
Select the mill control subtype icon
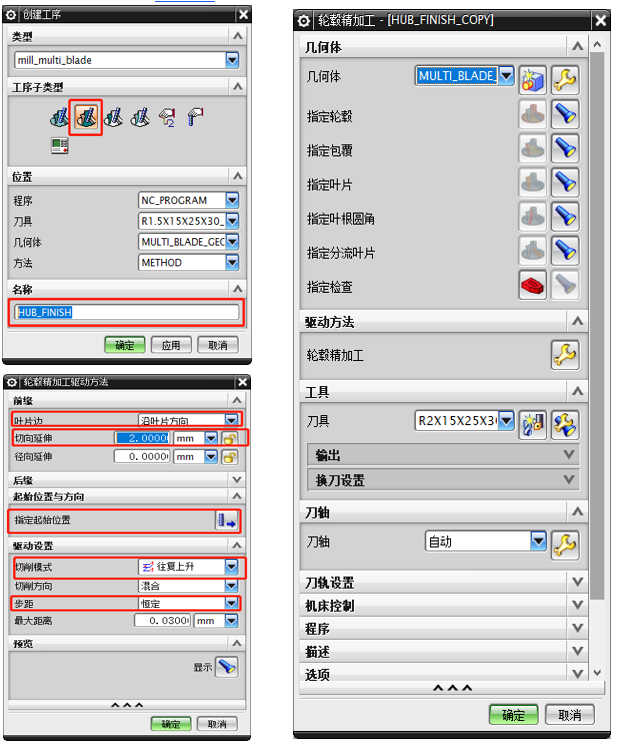(x=168, y=117)
